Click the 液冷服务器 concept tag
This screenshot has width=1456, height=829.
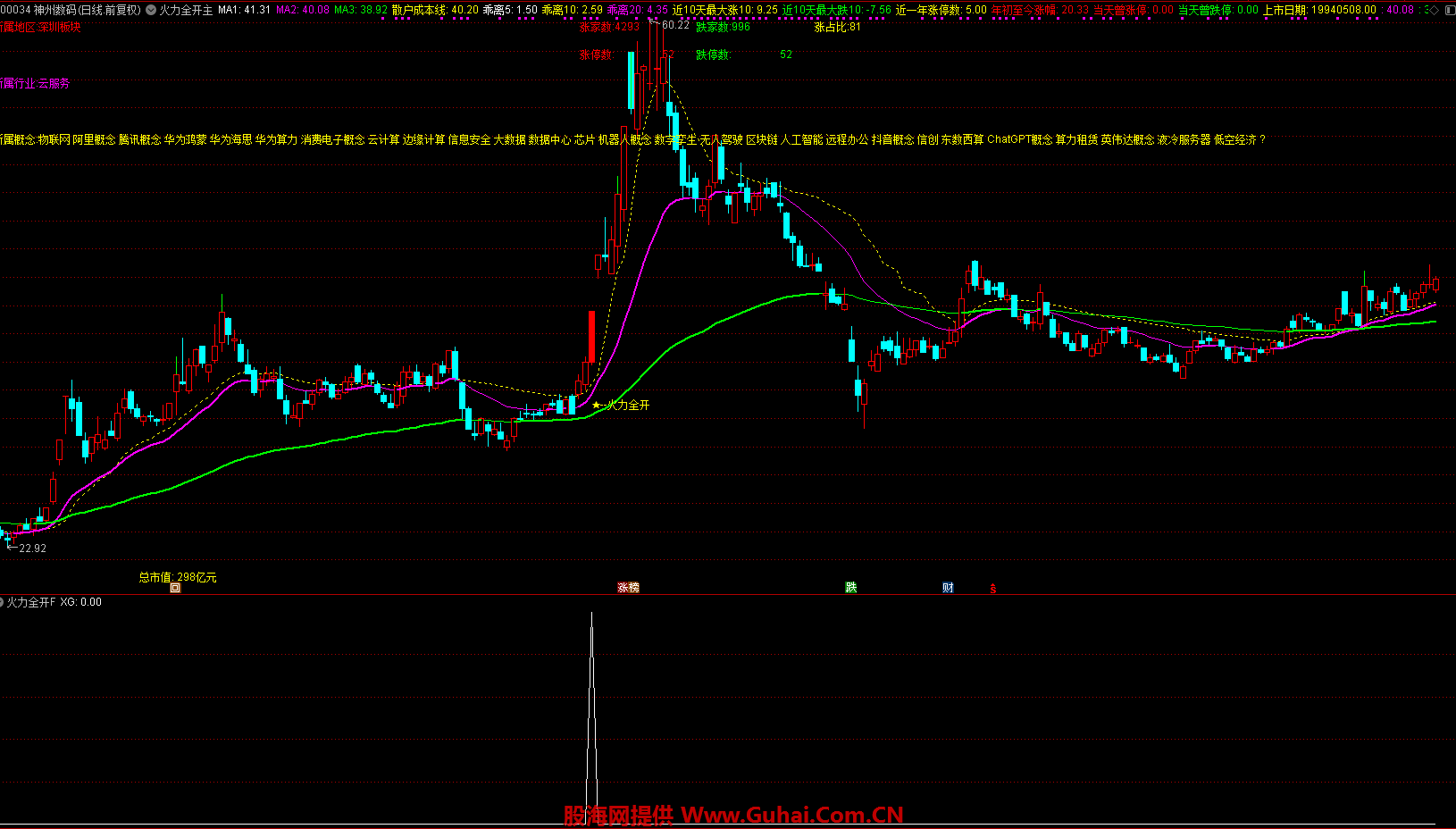pos(1184,139)
